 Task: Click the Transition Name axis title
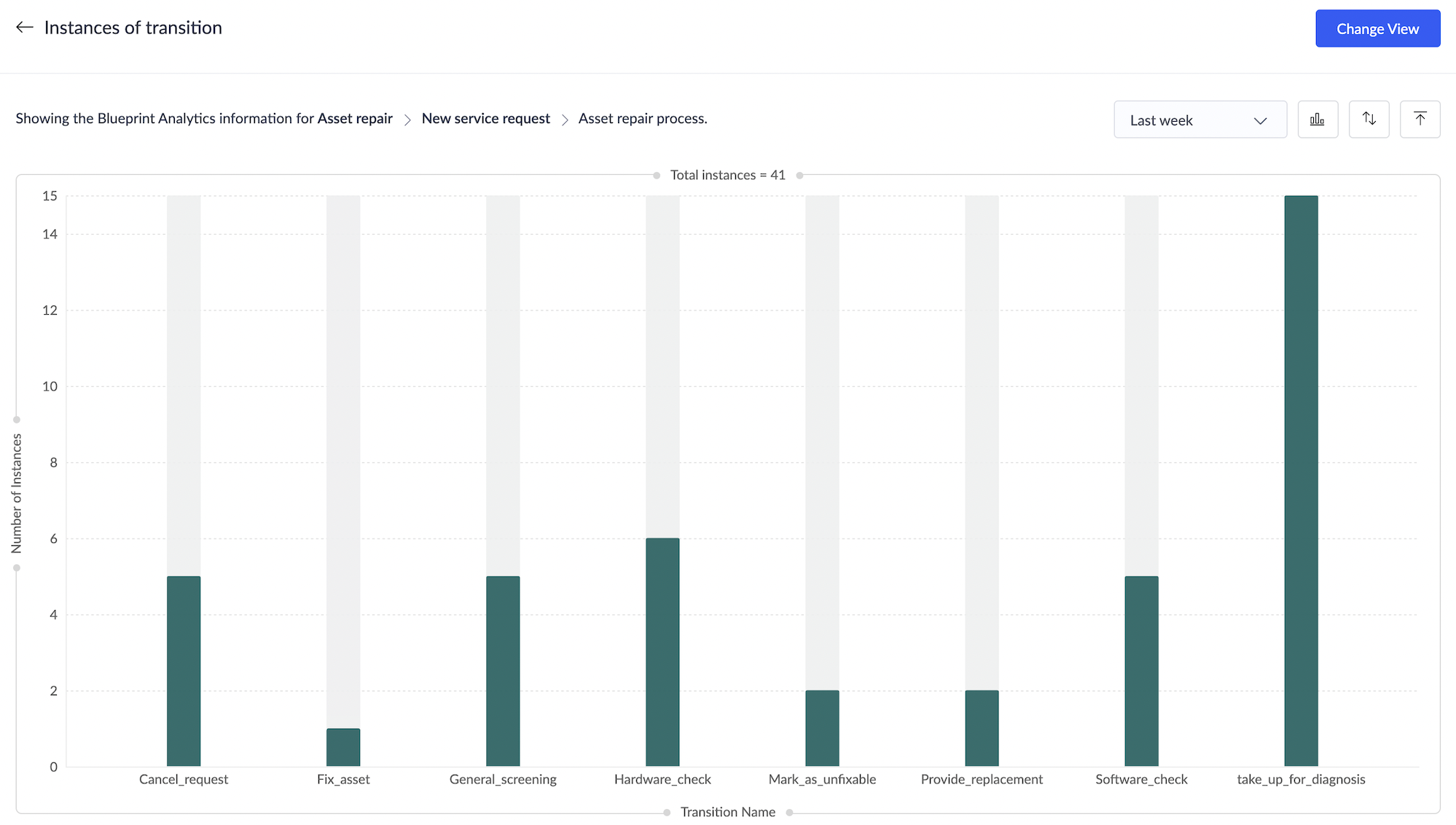(727, 812)
